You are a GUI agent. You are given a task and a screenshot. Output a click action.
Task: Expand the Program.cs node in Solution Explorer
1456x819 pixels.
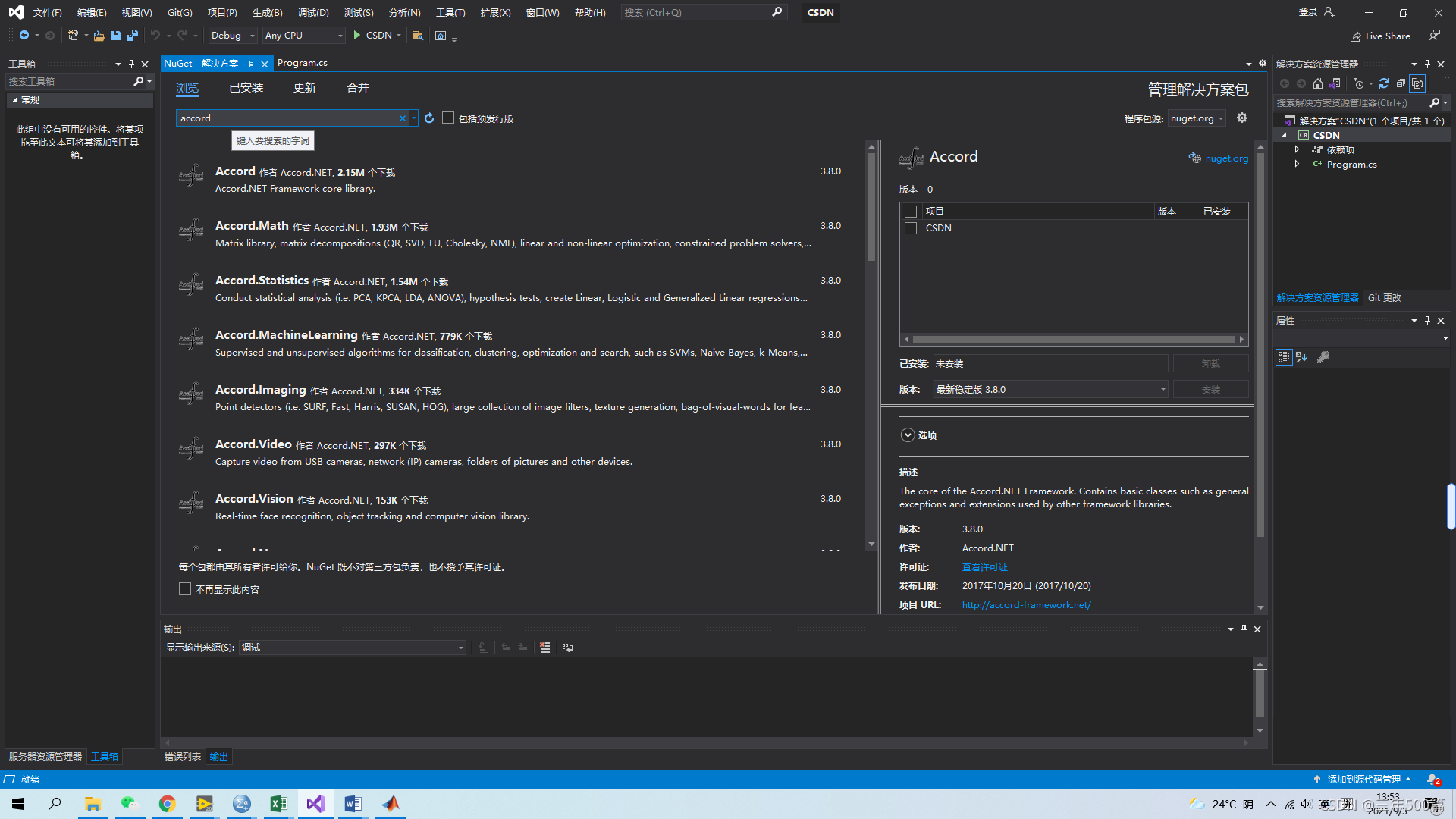1297,164
